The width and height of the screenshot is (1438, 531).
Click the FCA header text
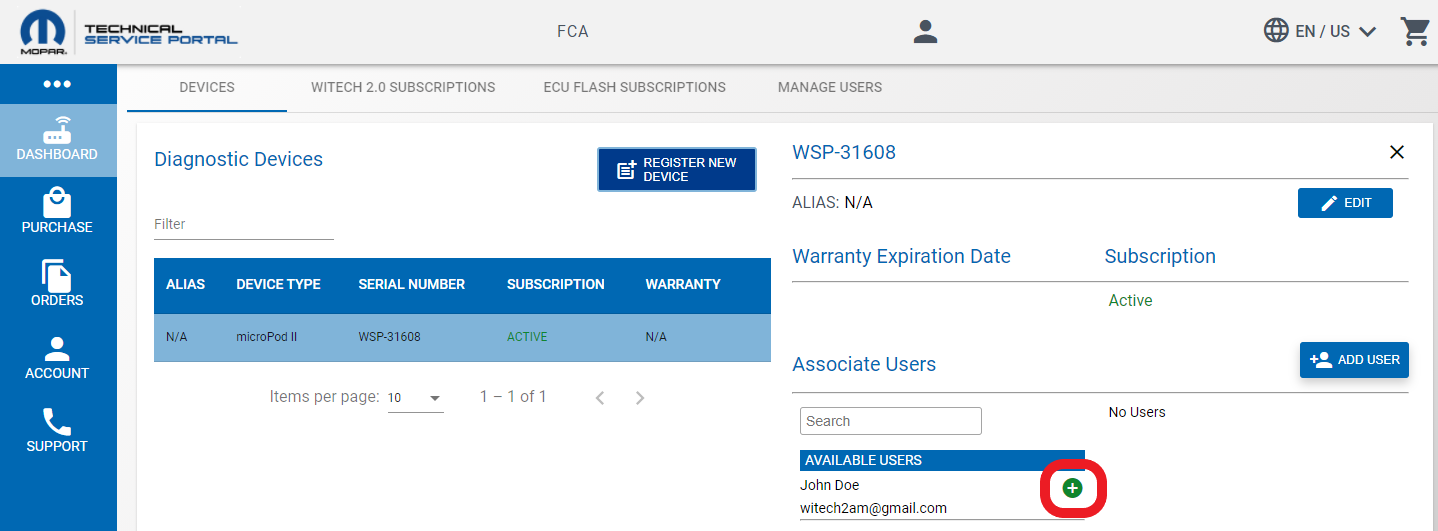tap(572, 32)
